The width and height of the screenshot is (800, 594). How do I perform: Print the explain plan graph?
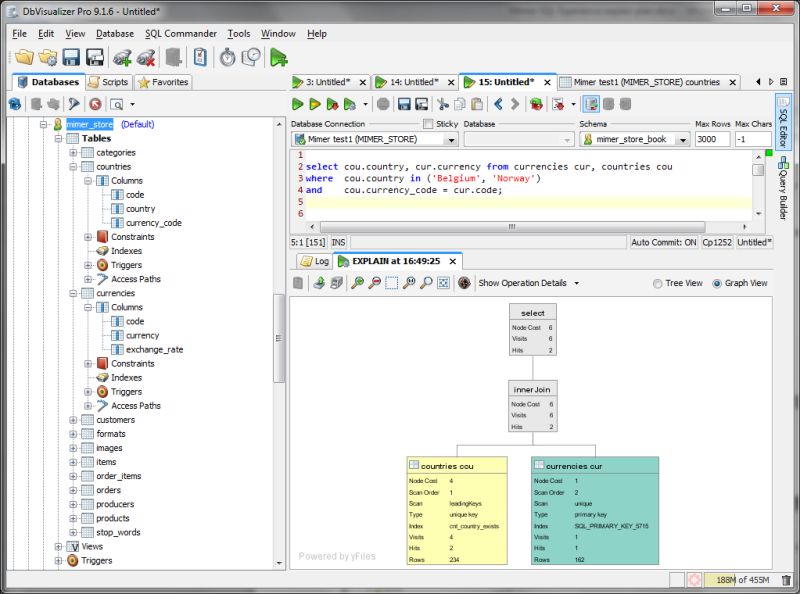(334, 283)
